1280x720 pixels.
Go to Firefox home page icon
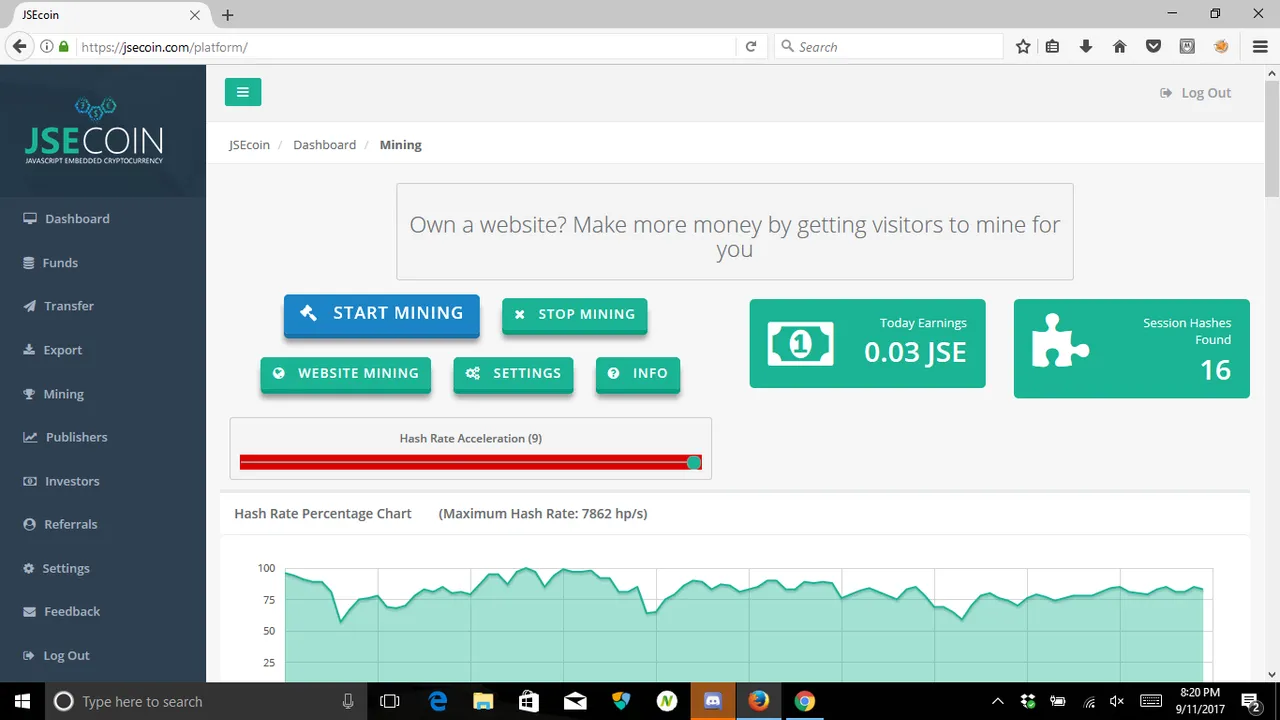click(x=1120, y=47)
